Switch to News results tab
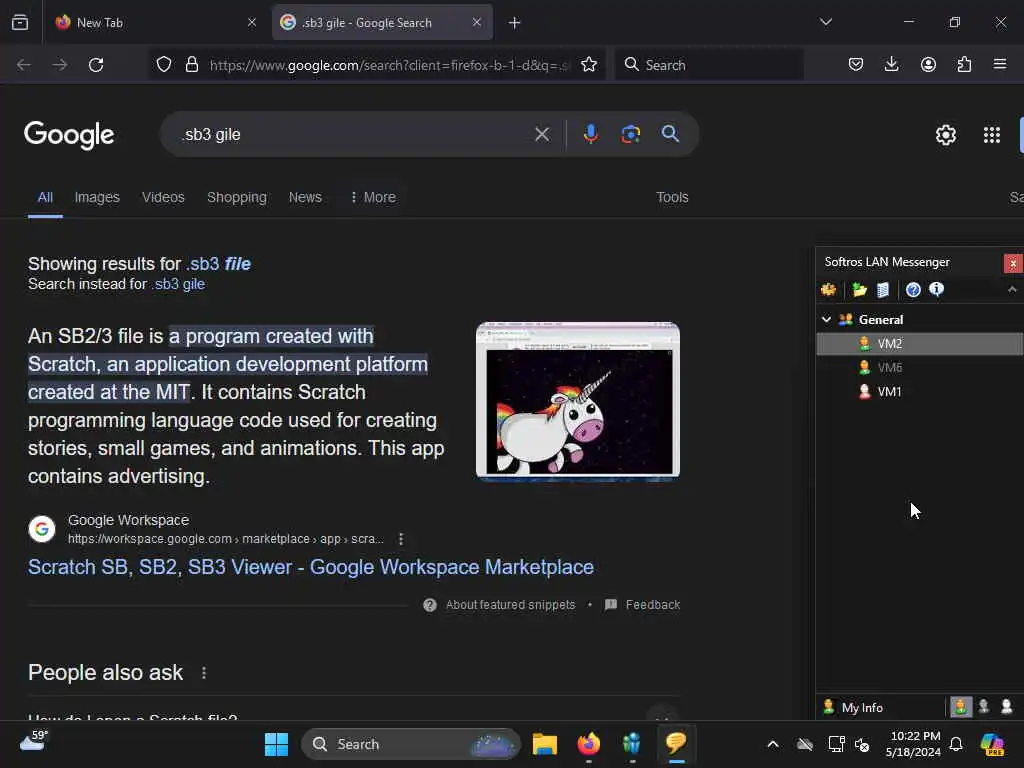This screenshot has width=1024, height=768. 305,197
